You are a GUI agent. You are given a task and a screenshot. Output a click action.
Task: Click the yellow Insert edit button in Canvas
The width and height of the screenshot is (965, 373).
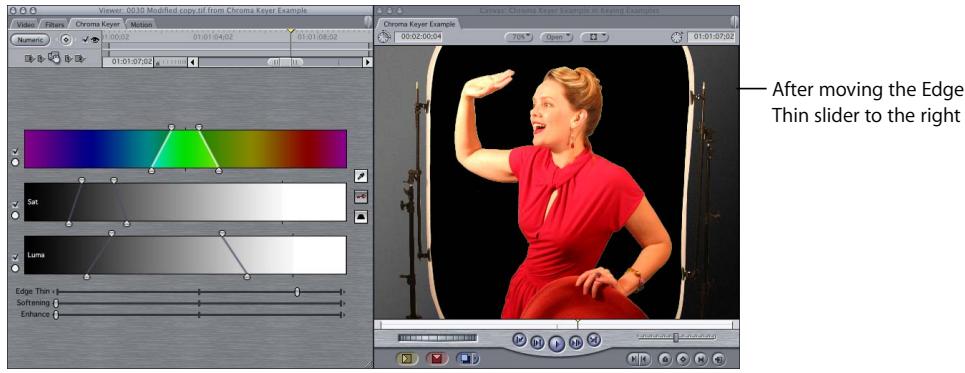(407, 358)
